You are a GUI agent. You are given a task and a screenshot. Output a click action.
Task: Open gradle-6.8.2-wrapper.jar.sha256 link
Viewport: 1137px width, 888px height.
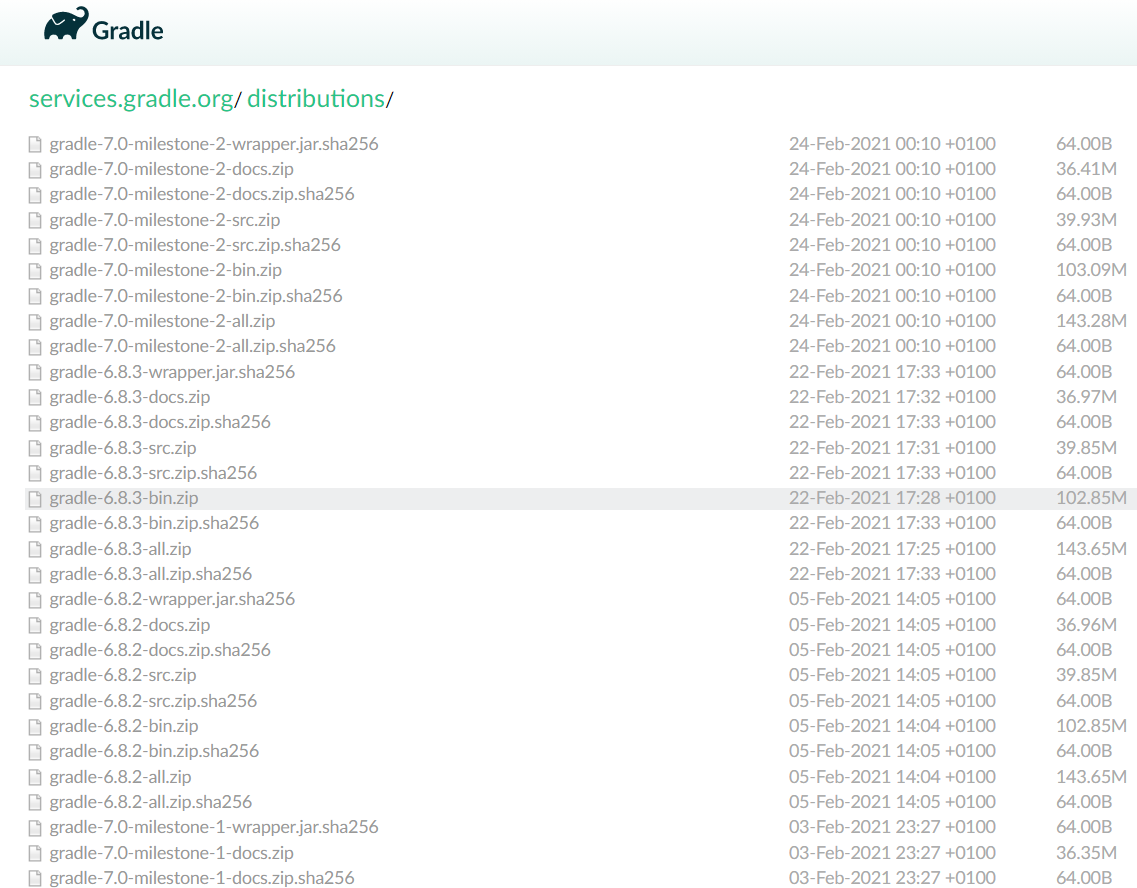[172, 599]
